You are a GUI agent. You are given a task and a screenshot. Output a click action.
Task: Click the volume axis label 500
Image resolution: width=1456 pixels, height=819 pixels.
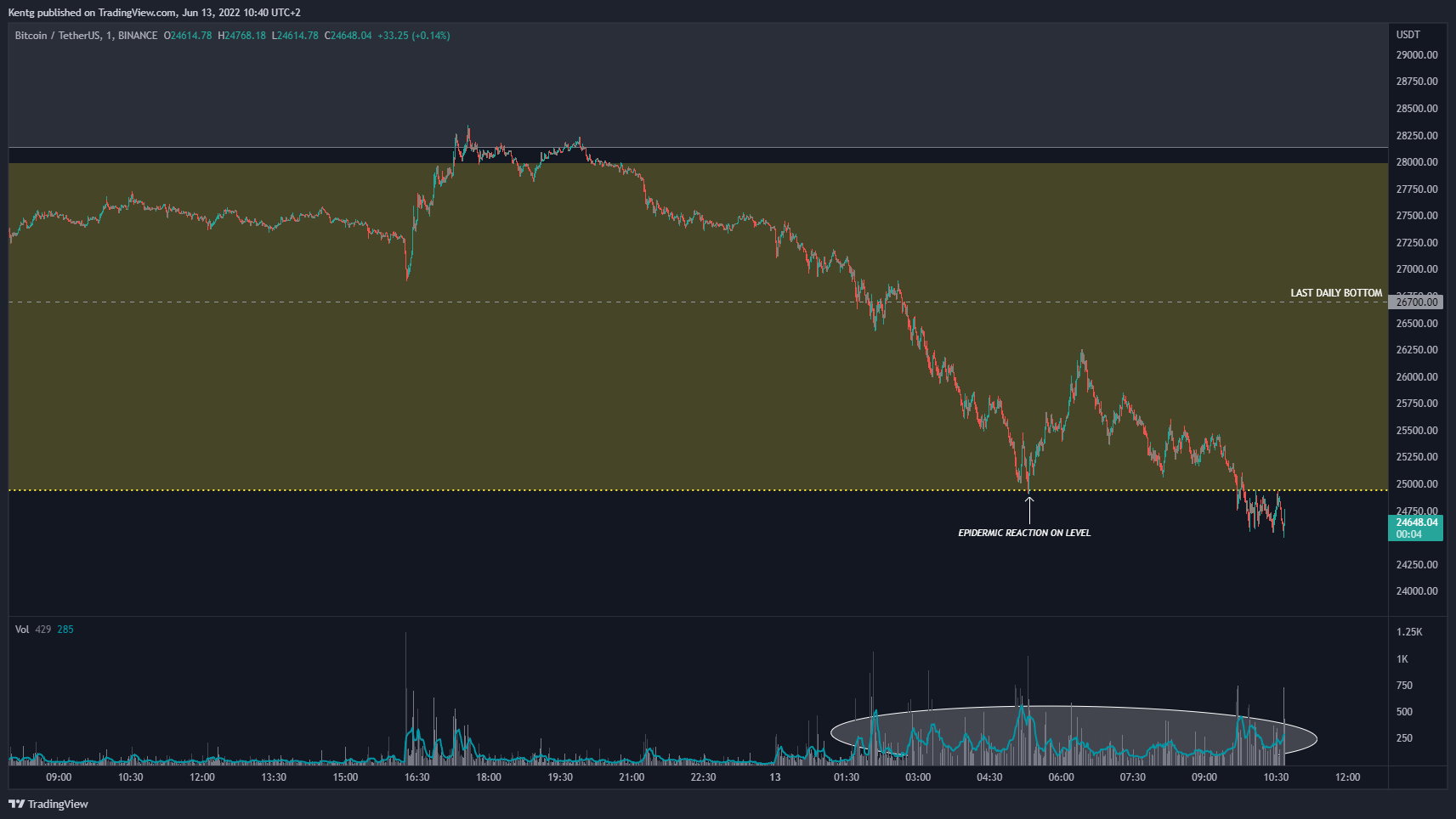[1404, 712]
